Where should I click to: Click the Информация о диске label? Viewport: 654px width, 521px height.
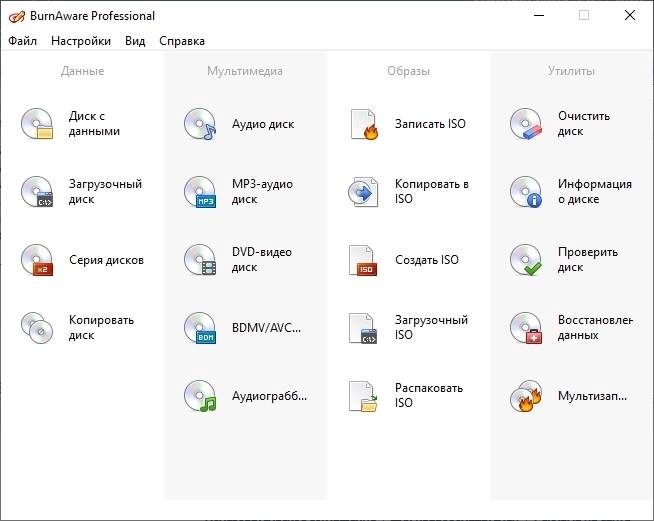point(595,191)
